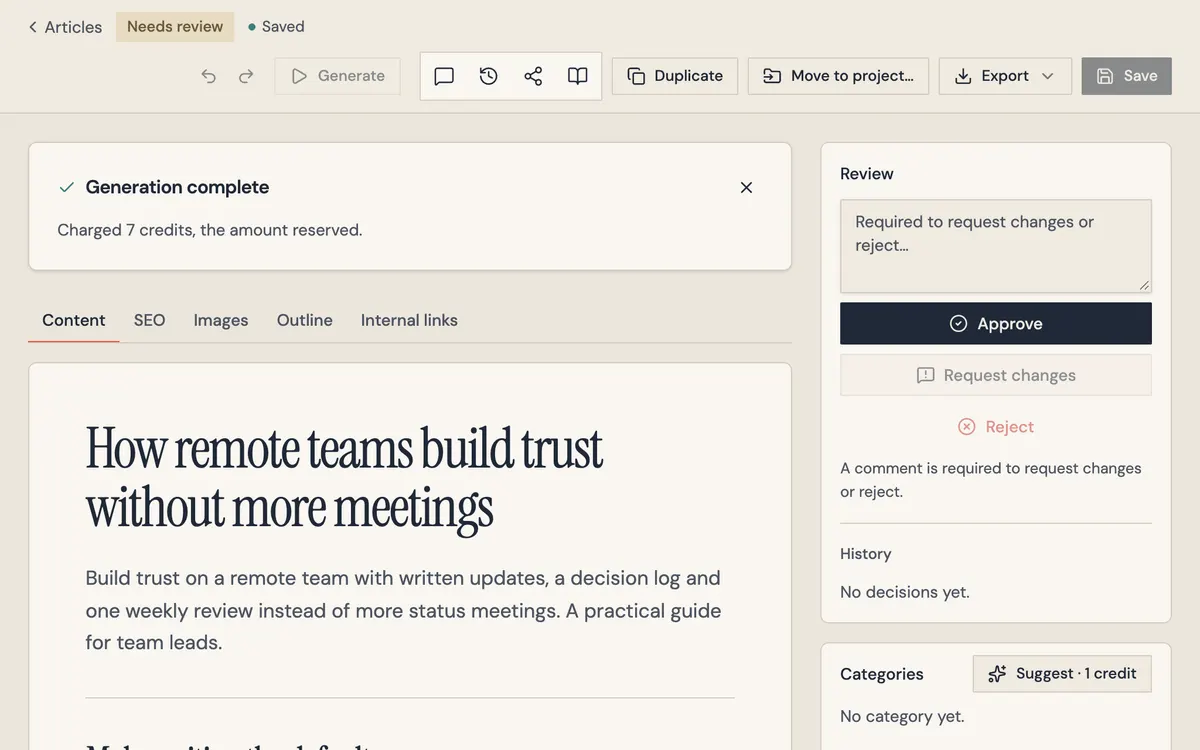Click 'No decisions yet.' text
1200x750 pixels.
click(905, 592)
